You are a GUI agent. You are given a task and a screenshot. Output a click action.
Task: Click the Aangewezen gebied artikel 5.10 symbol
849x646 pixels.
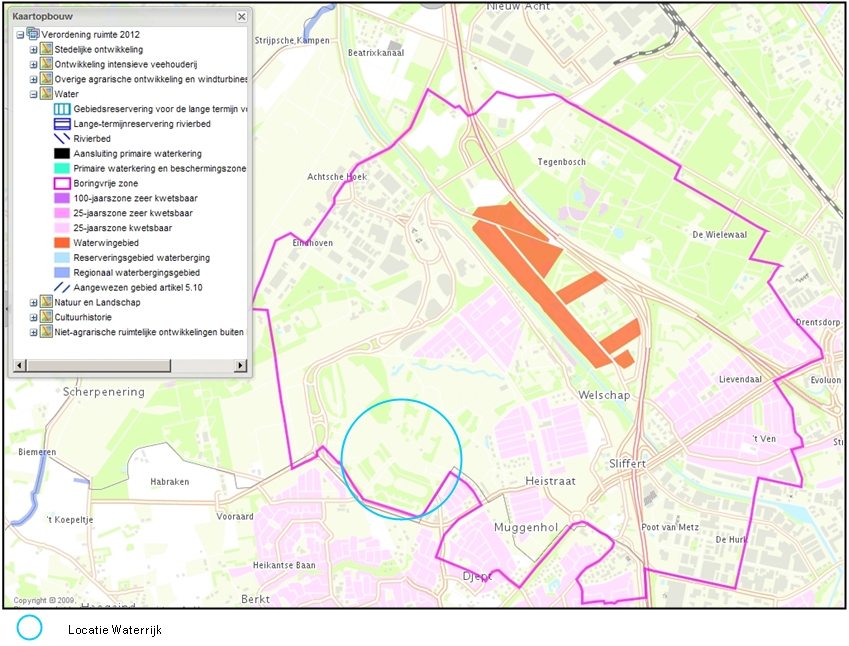tap(60, 287)
